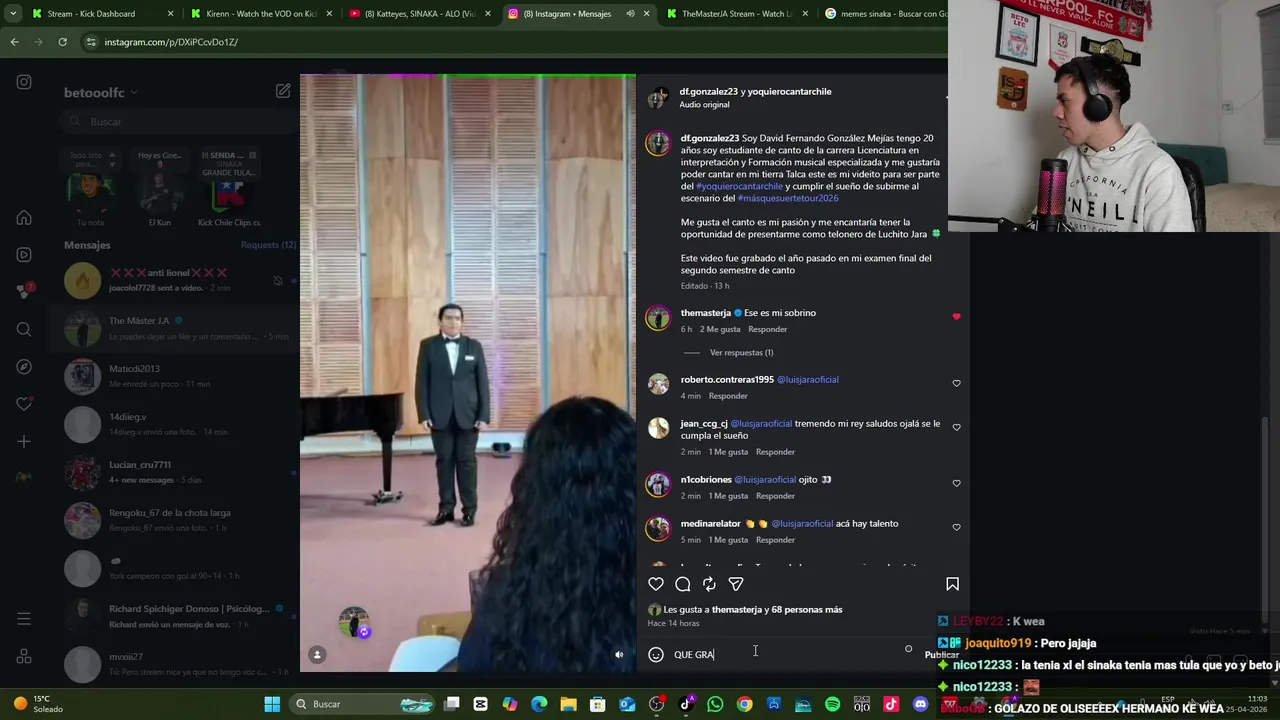The width and height of the screenshot is (1280, 720).
Task: Open The Máster J.A conversation
Action: coord(180,328)
